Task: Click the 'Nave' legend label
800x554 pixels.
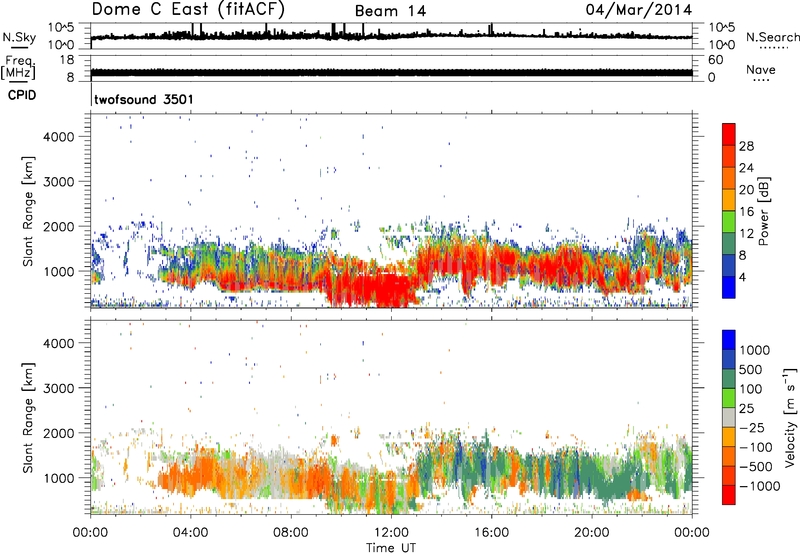Action: 761,70
